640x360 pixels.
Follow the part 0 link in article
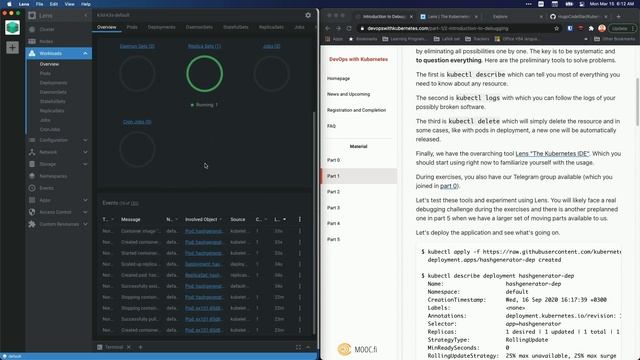[448, 186]
